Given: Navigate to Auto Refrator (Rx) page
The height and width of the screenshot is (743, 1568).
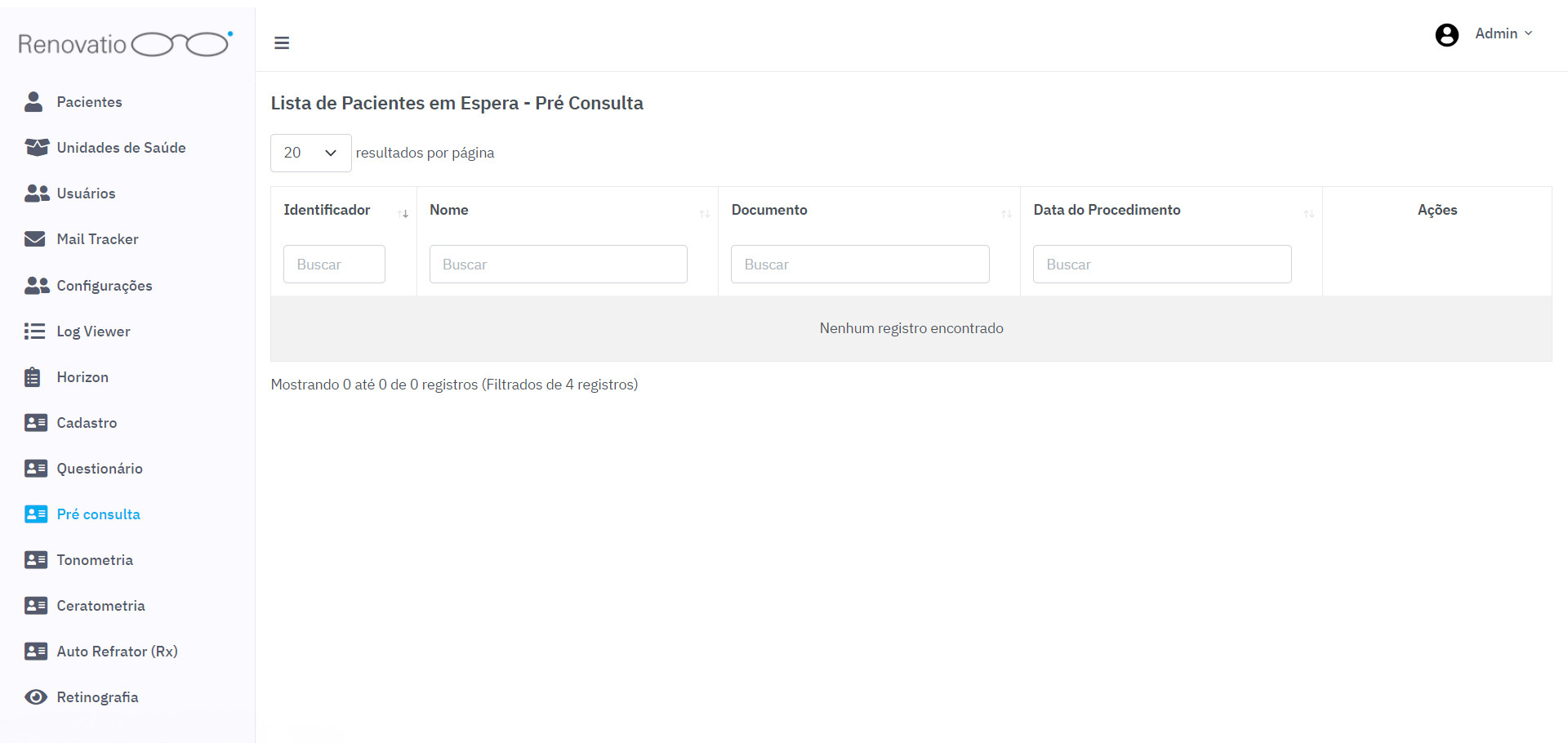Looking at the screenshot, I should [x=117, y=652].
